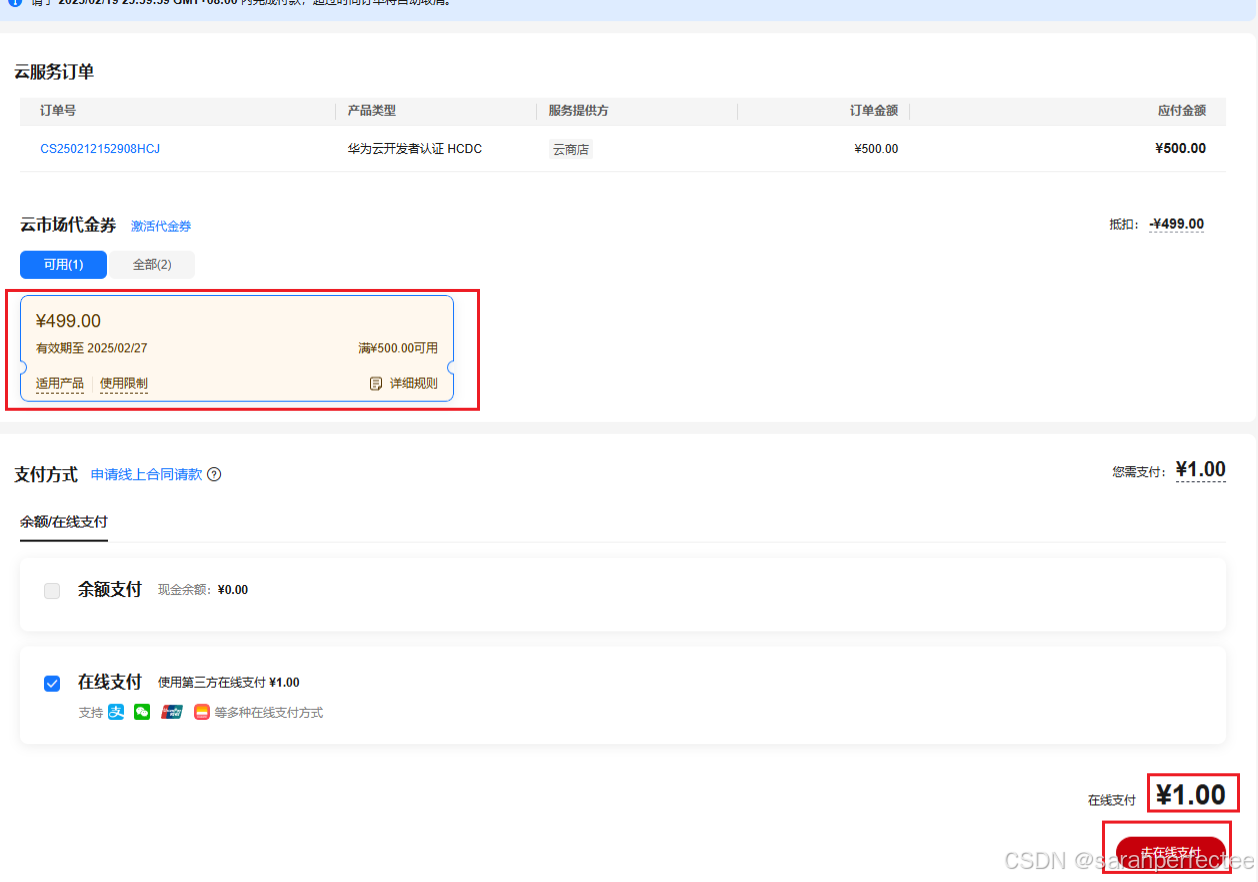The height and width of the screenshot is (882, 1258).
Task: Click the 服务提供方 column header
Action: [579, 111]
